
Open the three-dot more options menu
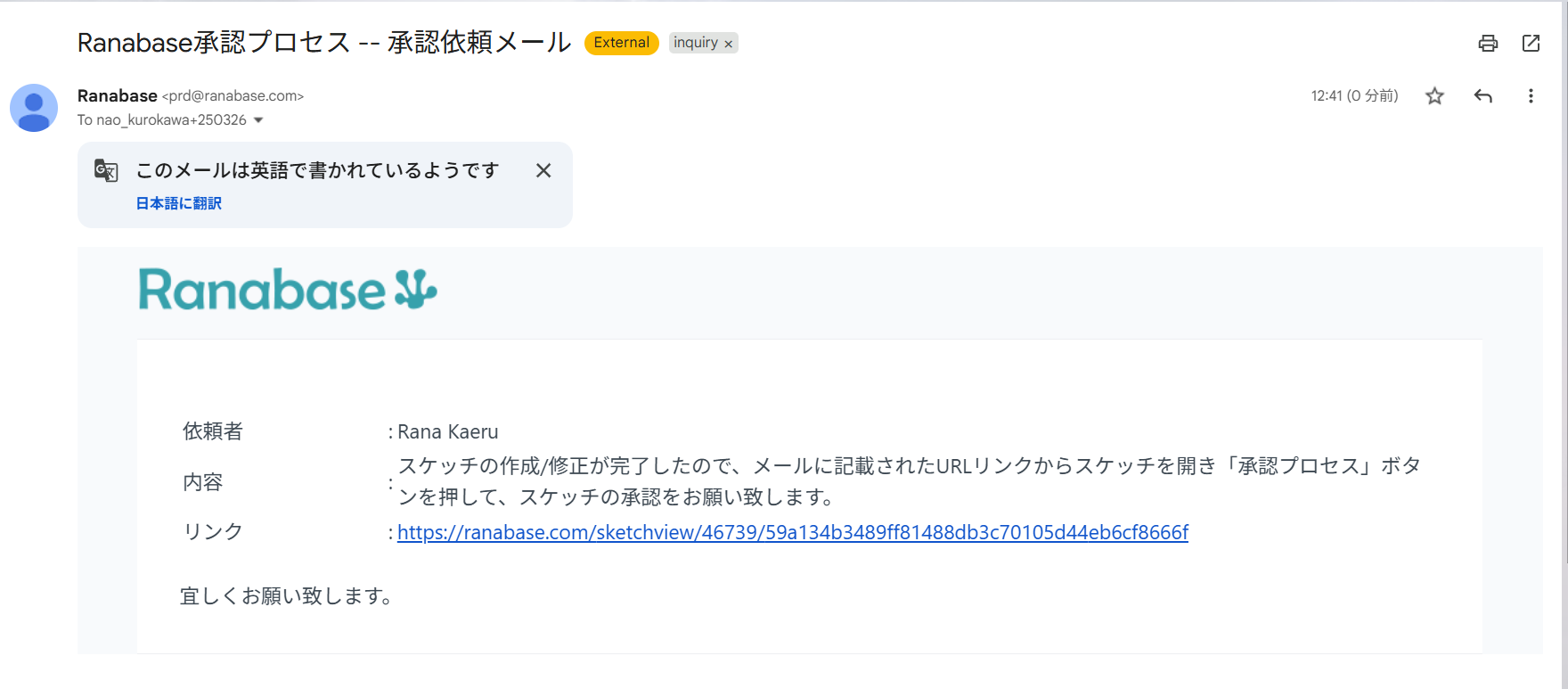click(x=1531, y=96)
